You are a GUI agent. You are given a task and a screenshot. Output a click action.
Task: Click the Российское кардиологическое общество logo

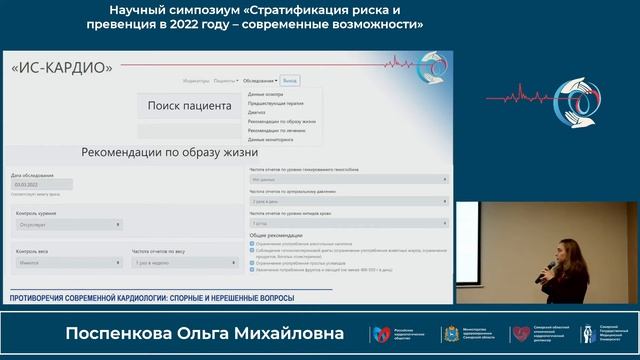pyautogui.click(x=398, y=334)
